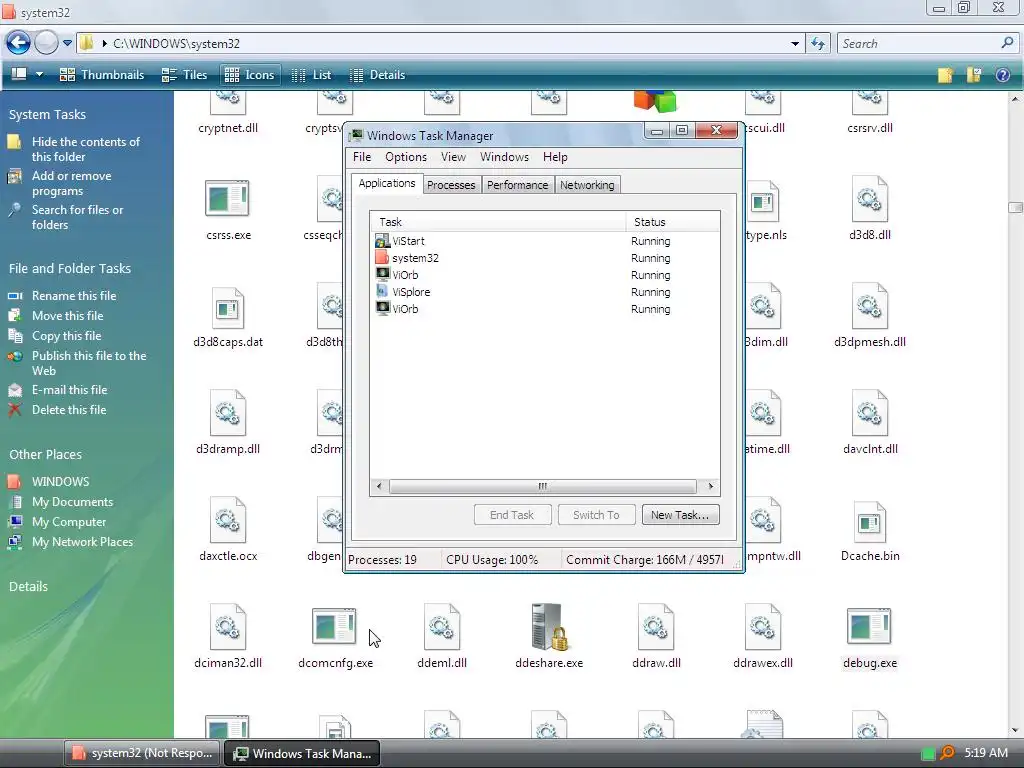Click Rename this file link
The width and height of the screenshot is (1024, 768).
(74, 296)
